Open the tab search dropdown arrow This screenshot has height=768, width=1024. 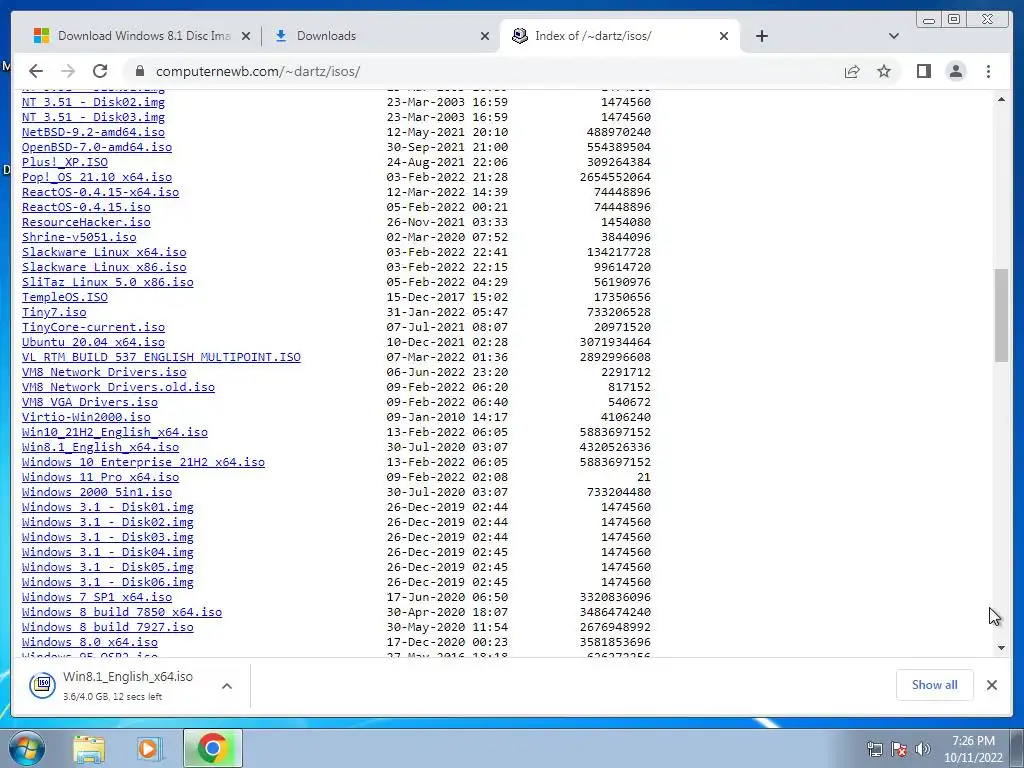point(894,36)
